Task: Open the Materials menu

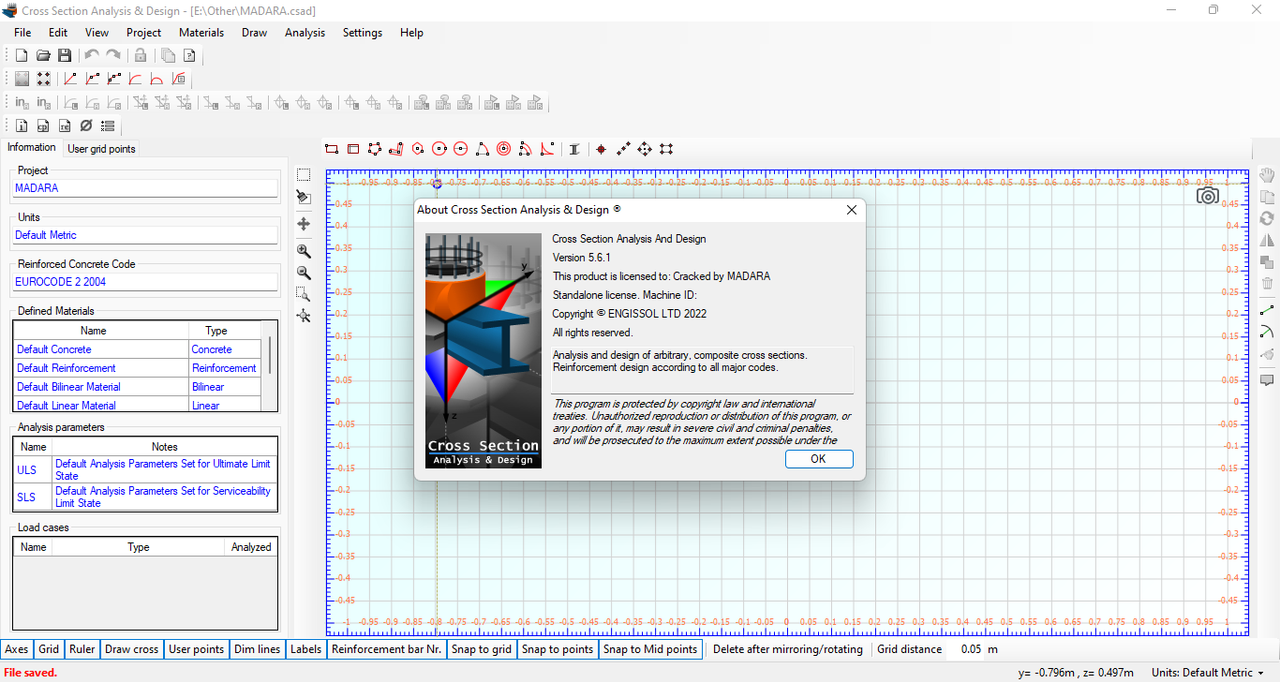Action: click(x=201, y=32)
